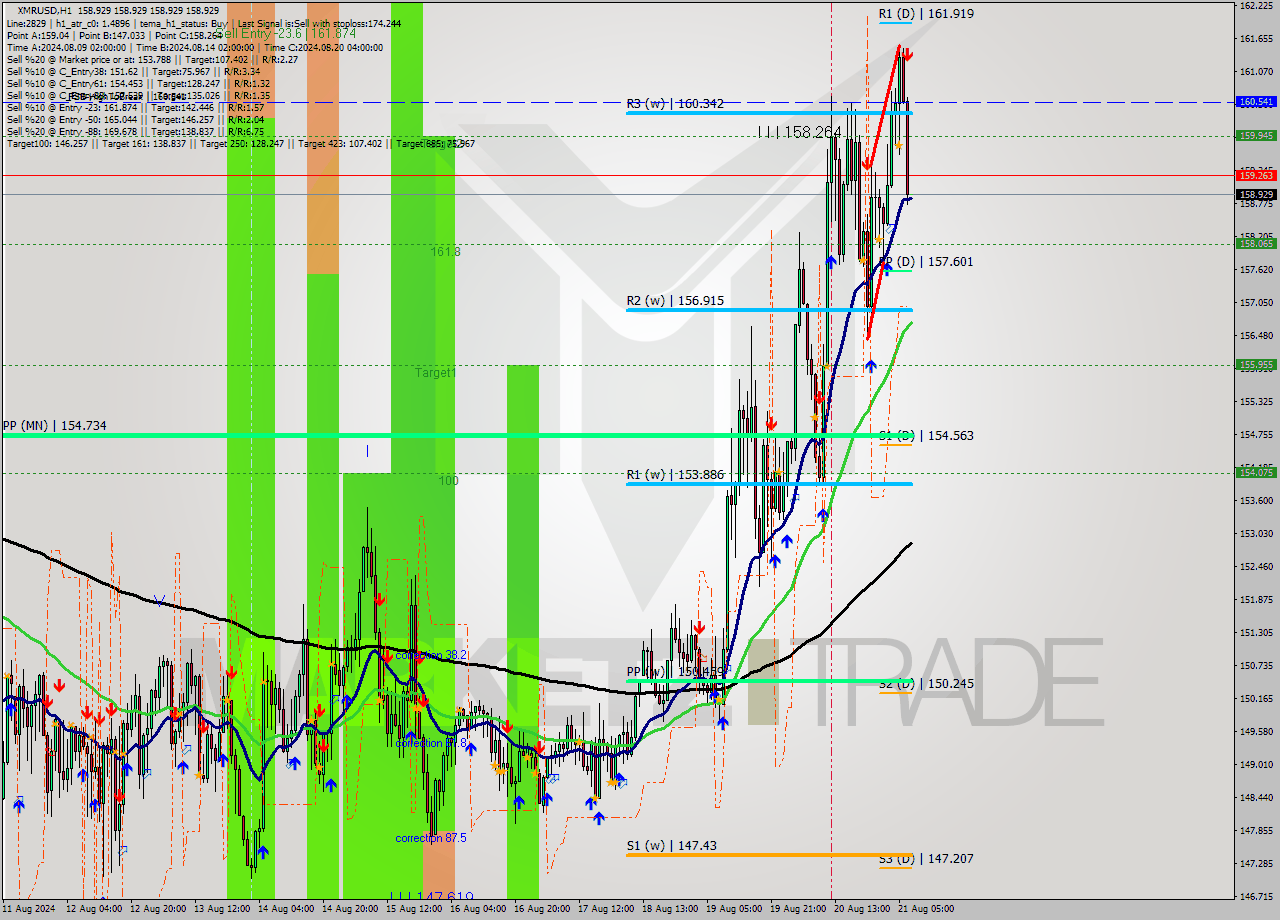Click the PP (D) | 157.601 pivot label

click(926, 262)
